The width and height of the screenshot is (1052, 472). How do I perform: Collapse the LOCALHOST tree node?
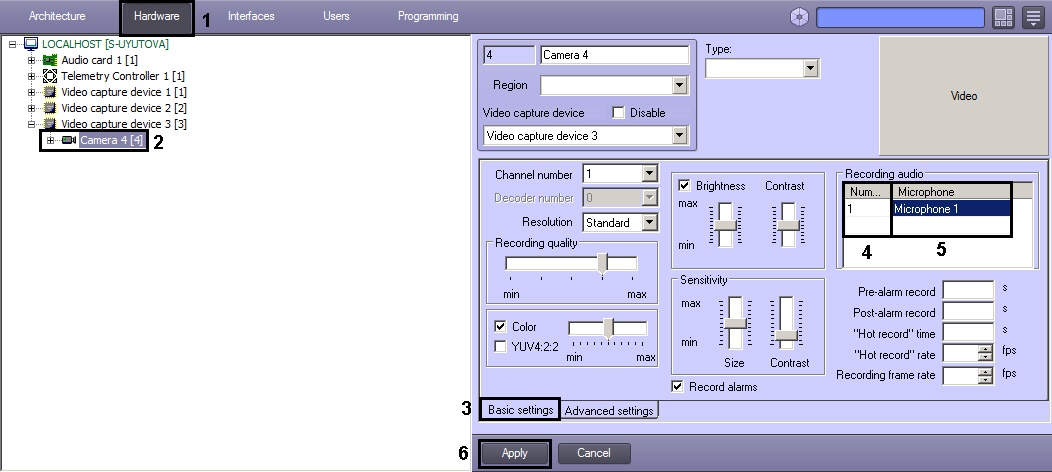pos(13,44)
